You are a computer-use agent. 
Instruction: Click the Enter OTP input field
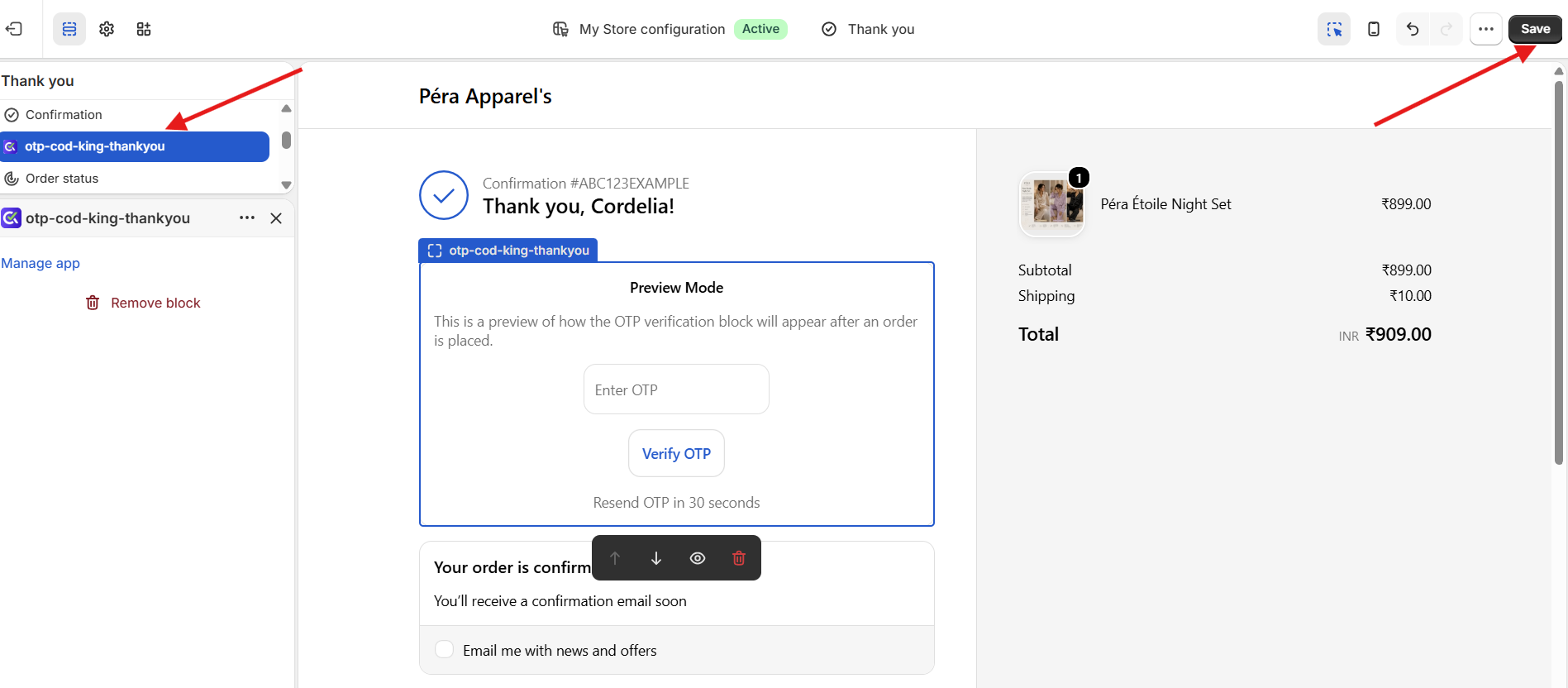point(676,389)
